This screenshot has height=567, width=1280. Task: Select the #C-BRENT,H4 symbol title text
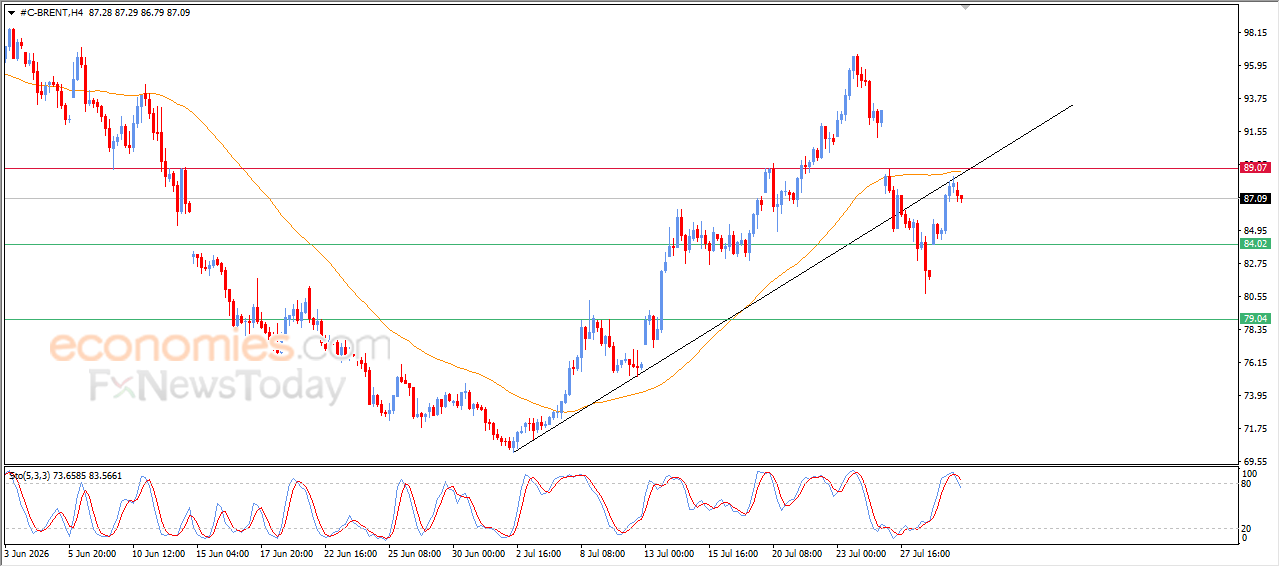click(x=51, y=12)
